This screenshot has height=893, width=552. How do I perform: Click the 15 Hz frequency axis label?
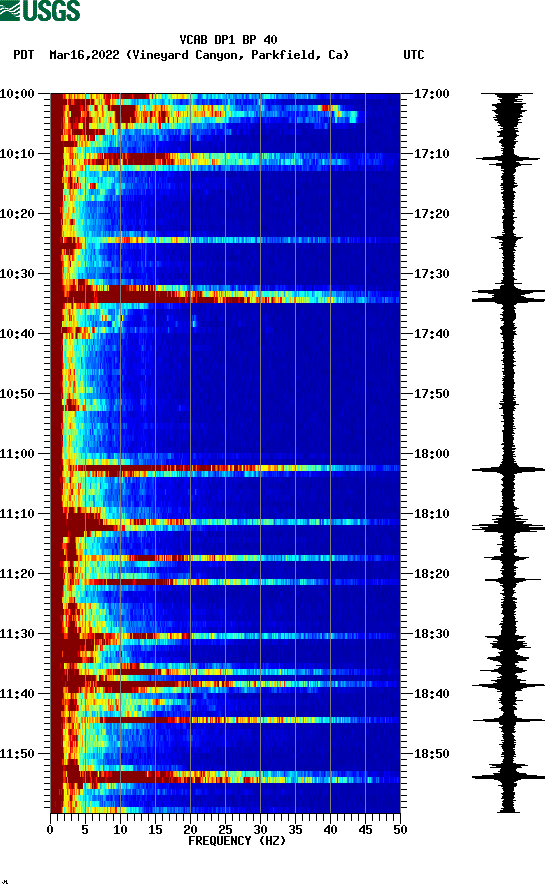pos(155,830)
